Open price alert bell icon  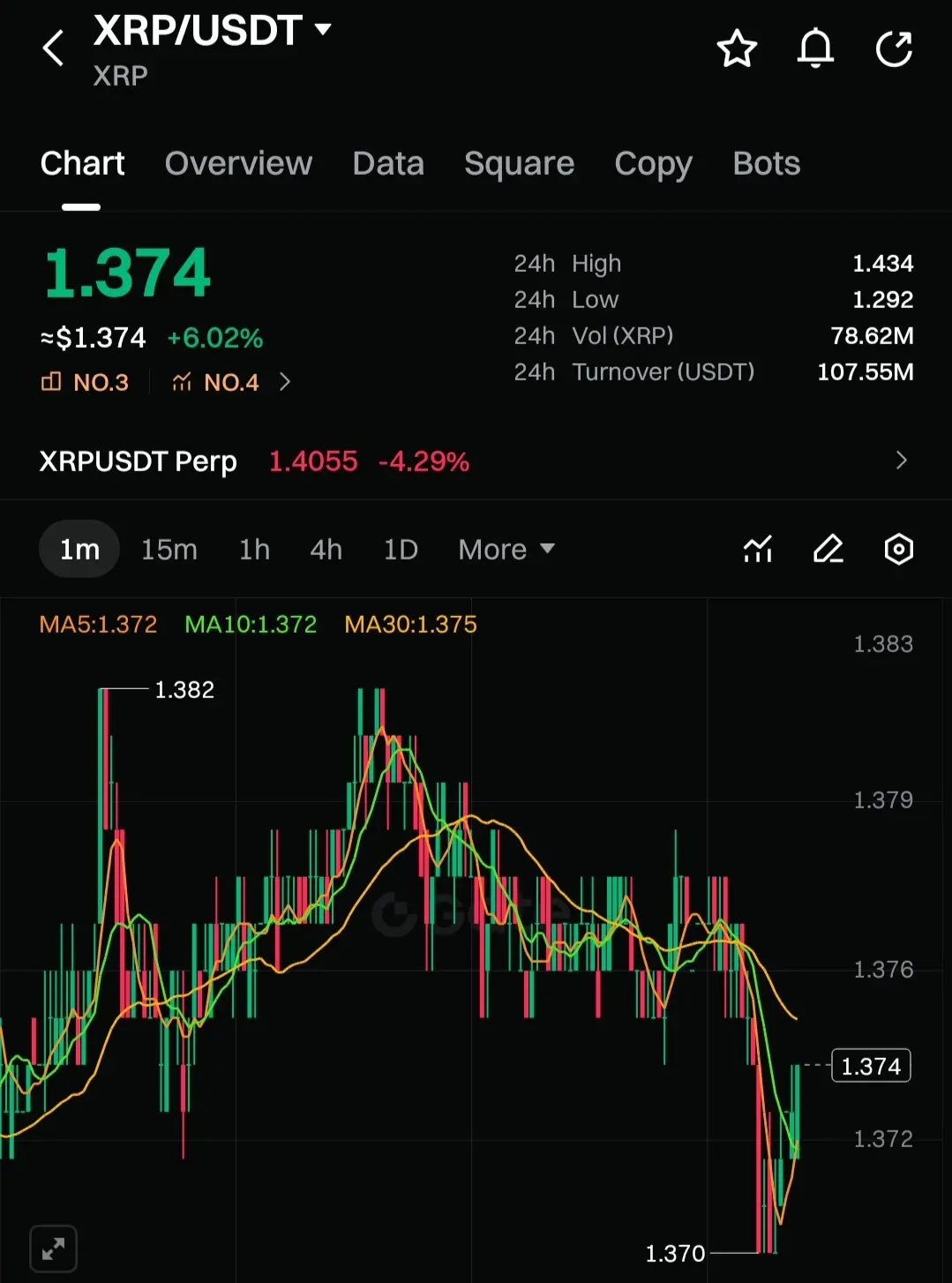[815, 49]
